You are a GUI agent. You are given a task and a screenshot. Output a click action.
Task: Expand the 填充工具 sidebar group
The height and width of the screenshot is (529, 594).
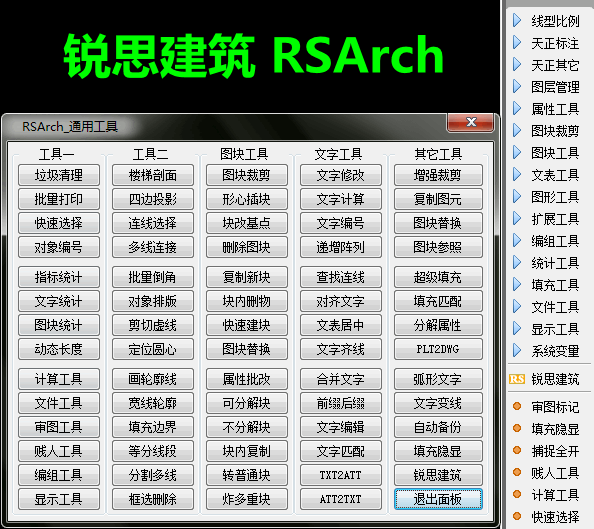[x=517, y=284]
